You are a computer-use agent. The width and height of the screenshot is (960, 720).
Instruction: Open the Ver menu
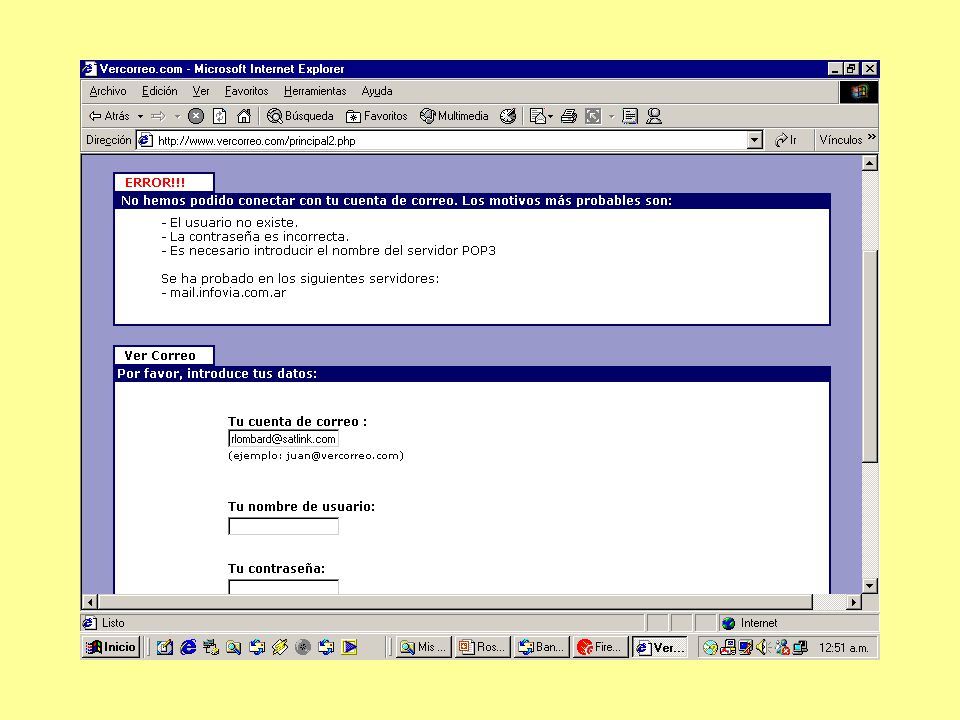tap(201, 91)
